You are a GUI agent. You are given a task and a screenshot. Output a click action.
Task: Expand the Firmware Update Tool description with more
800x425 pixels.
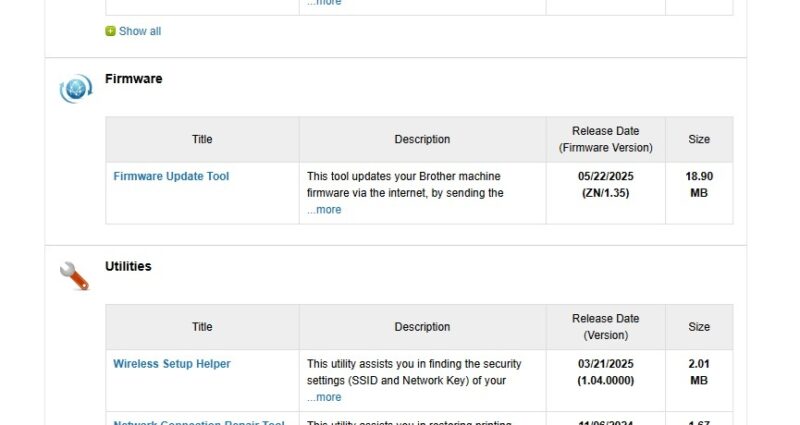click(324, 210)
